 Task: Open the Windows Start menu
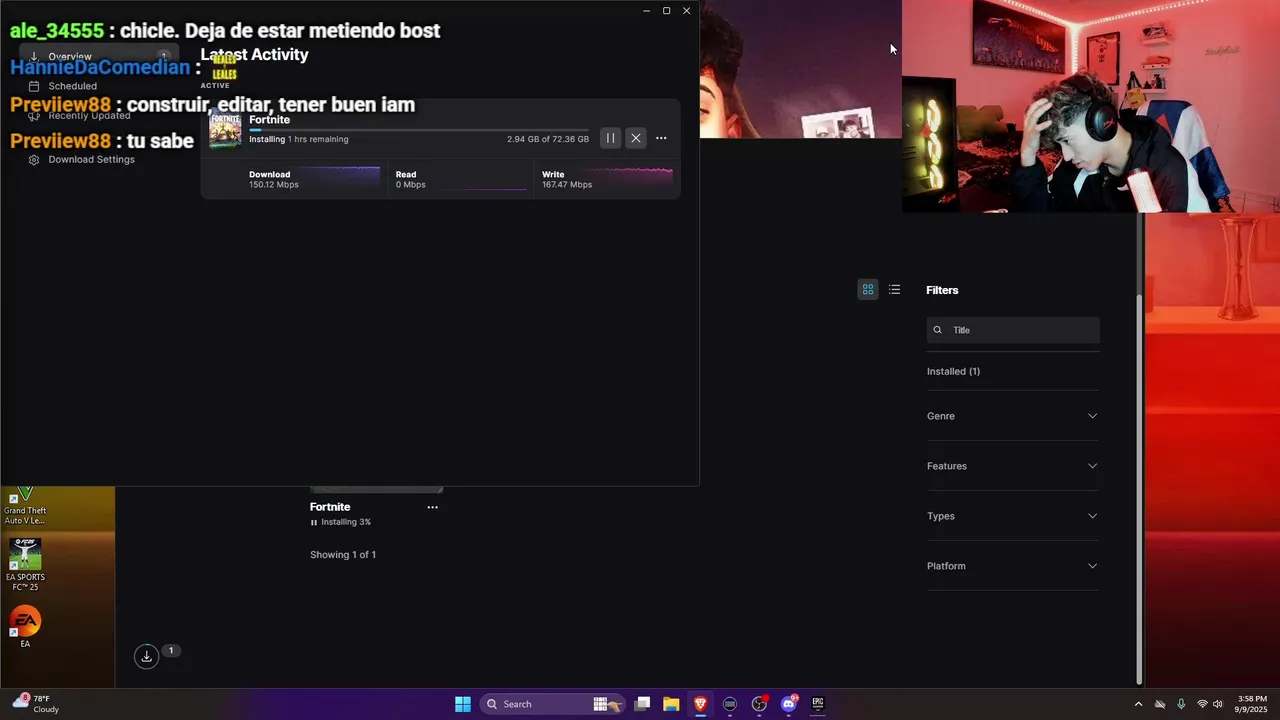463,704
